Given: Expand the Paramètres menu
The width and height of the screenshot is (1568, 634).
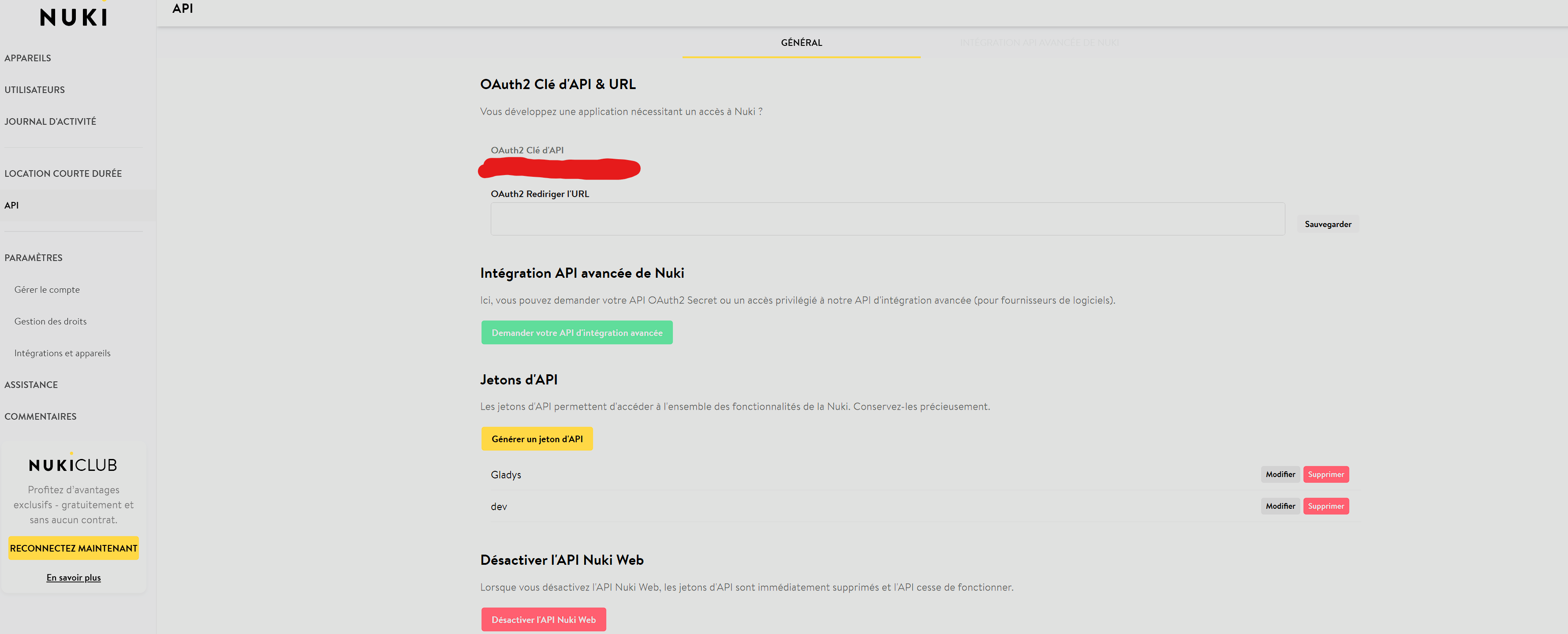Looking at the screenshot, I should (x=34, y=257).
